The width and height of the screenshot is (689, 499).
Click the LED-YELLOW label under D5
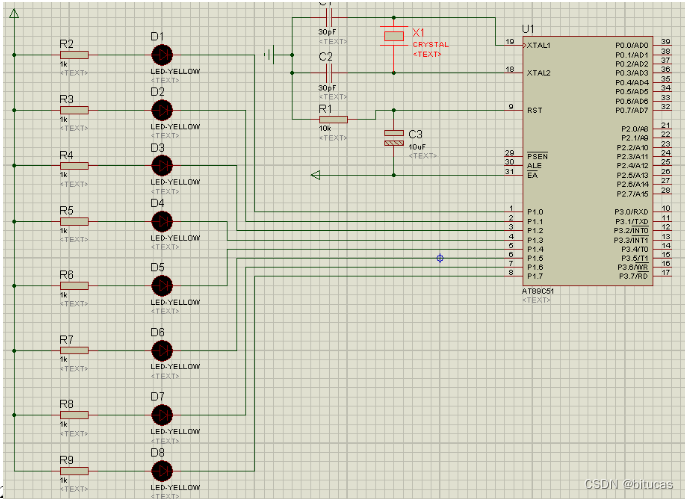175,302
